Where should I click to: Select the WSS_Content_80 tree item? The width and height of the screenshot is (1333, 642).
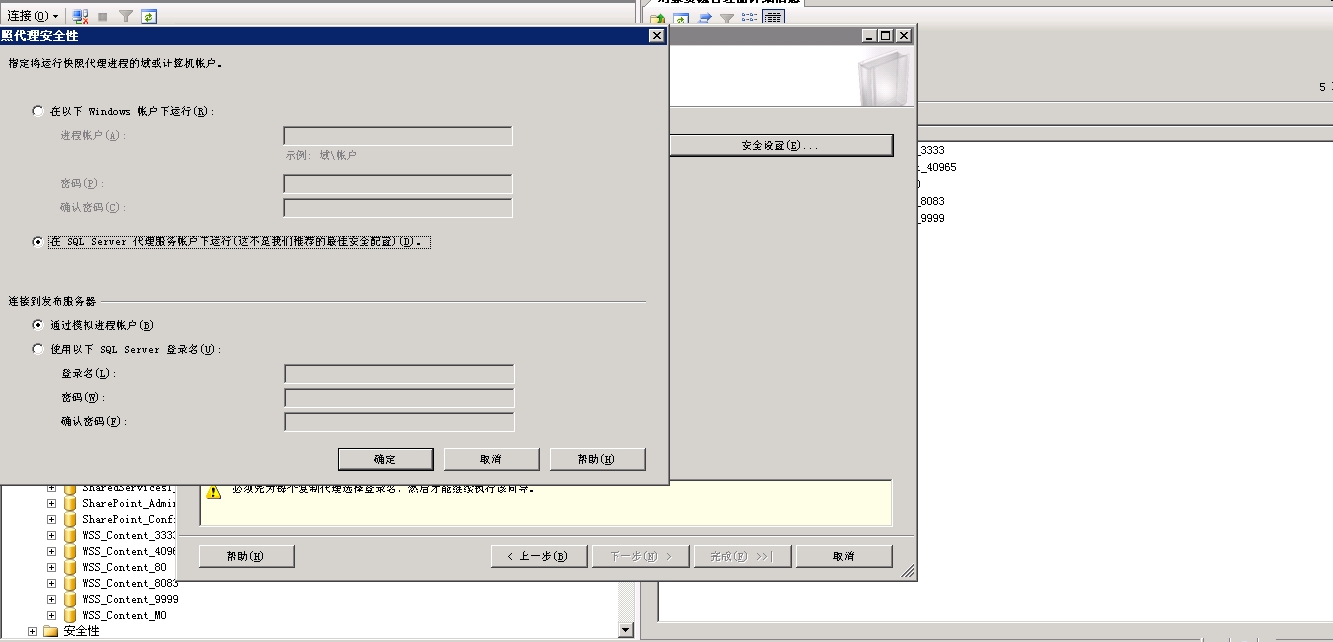(125, 567)
